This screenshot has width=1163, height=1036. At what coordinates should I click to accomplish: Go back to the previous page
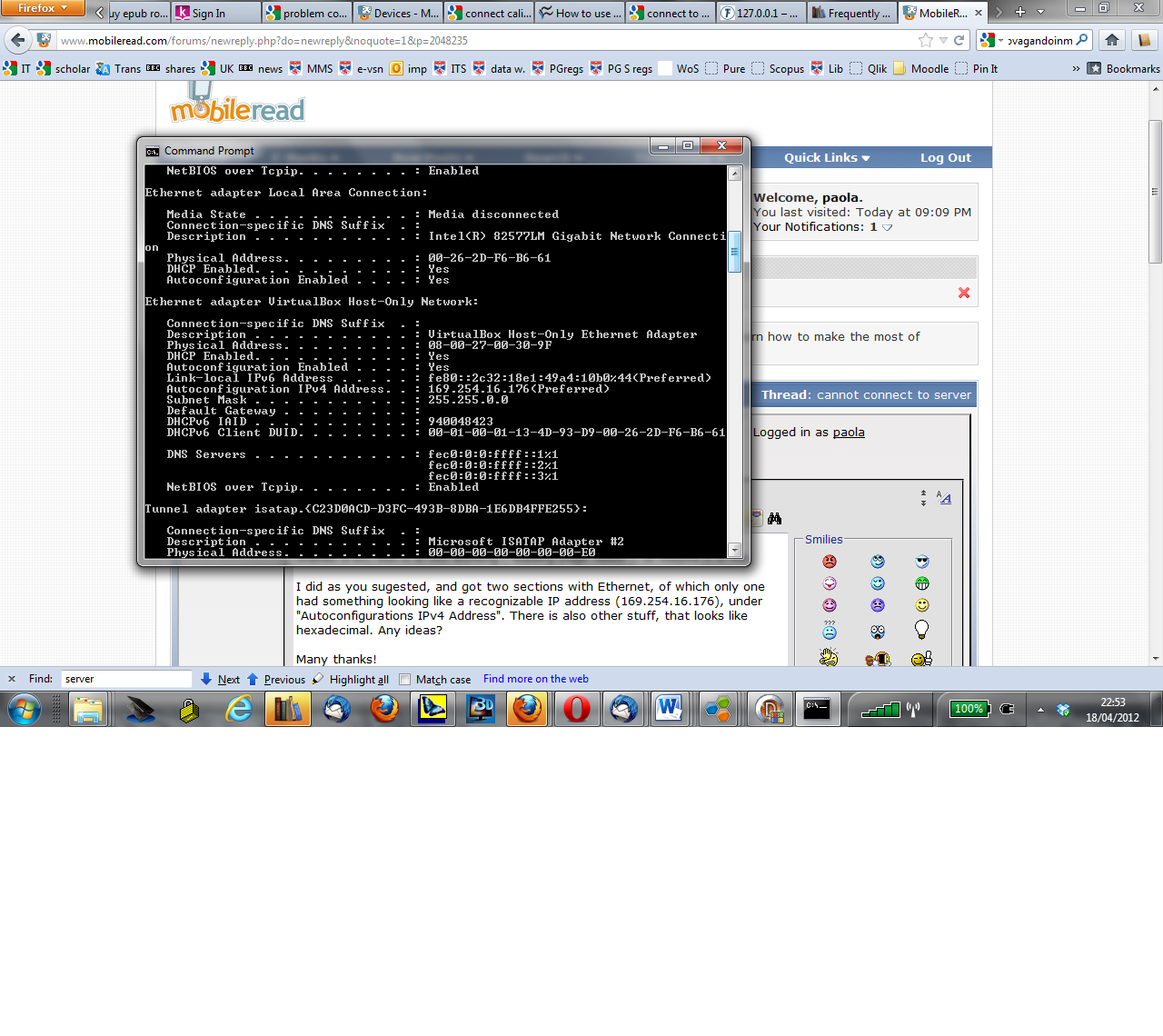[18, 40]
